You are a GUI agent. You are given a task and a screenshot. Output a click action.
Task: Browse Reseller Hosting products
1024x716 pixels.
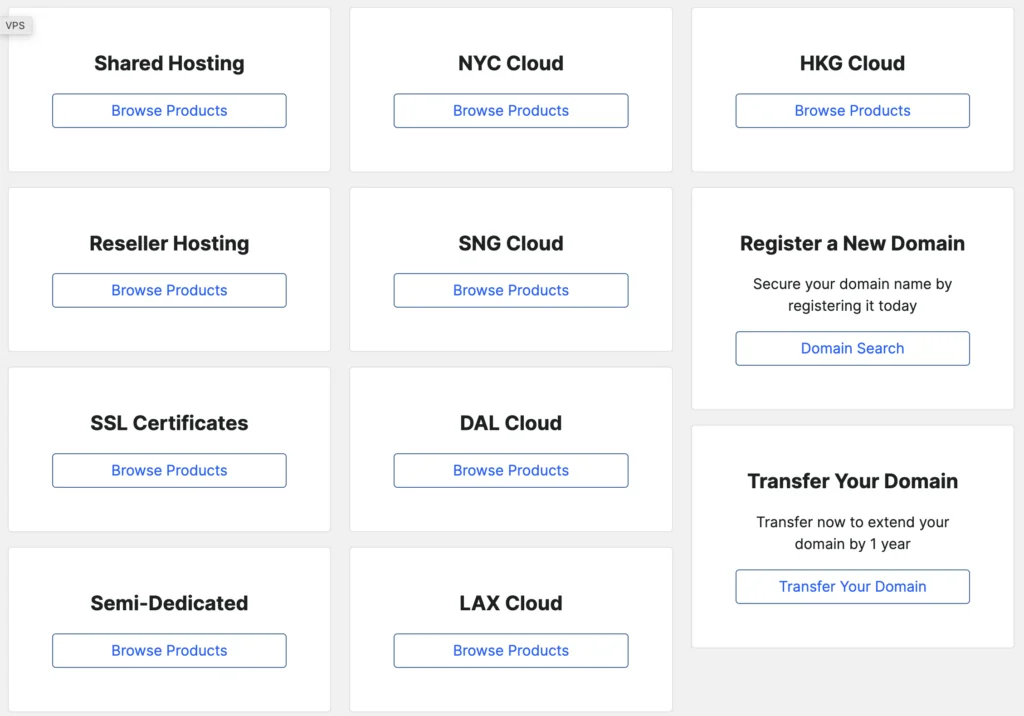point(169,290)
